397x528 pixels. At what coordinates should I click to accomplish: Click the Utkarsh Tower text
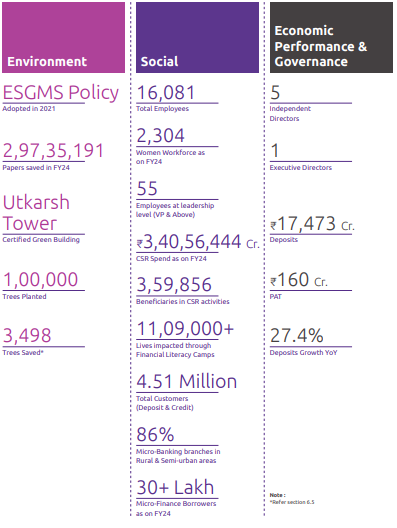pyautogui.click(x=36, y=213)
